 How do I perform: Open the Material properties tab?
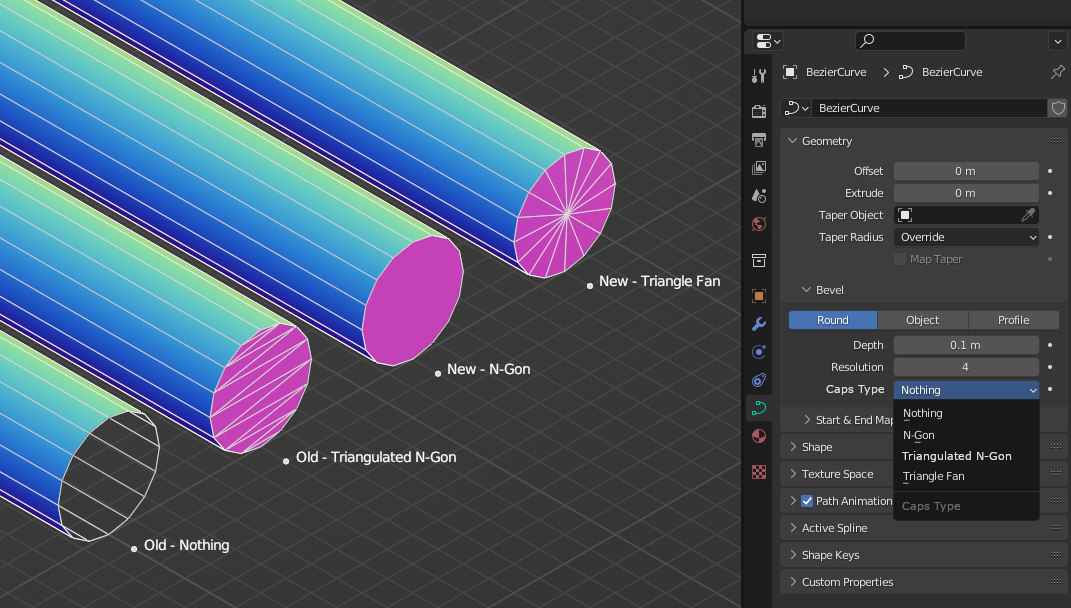[758, 436]
